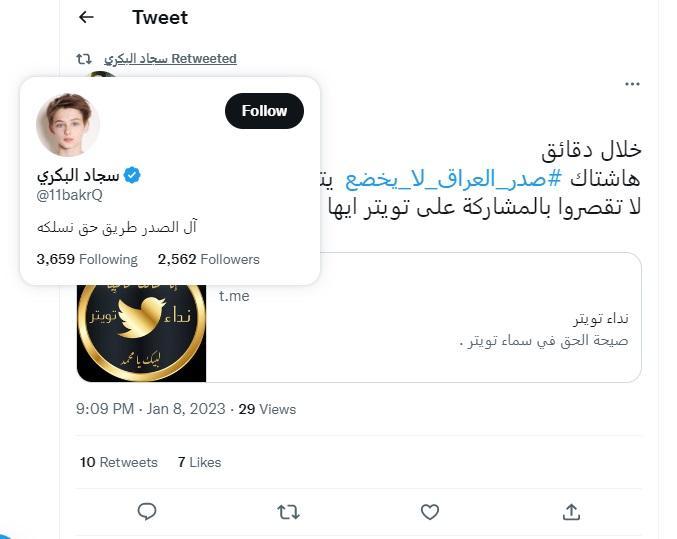Open the profile avatar in hover card
677x539 pixels.
coord(67,126)
